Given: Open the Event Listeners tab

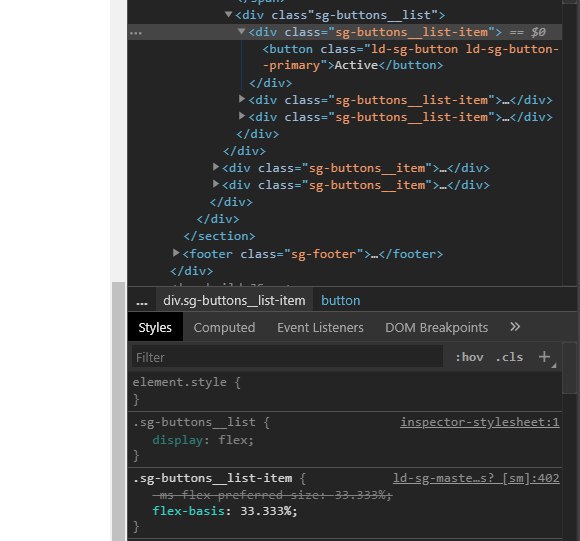Looking at the screenshot, I should (x=320, y=327).
